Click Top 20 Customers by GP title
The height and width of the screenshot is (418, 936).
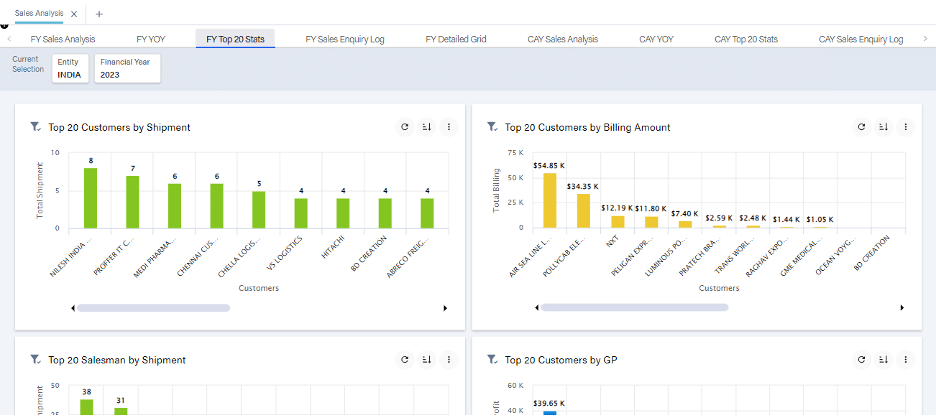[x=561, y=360]
